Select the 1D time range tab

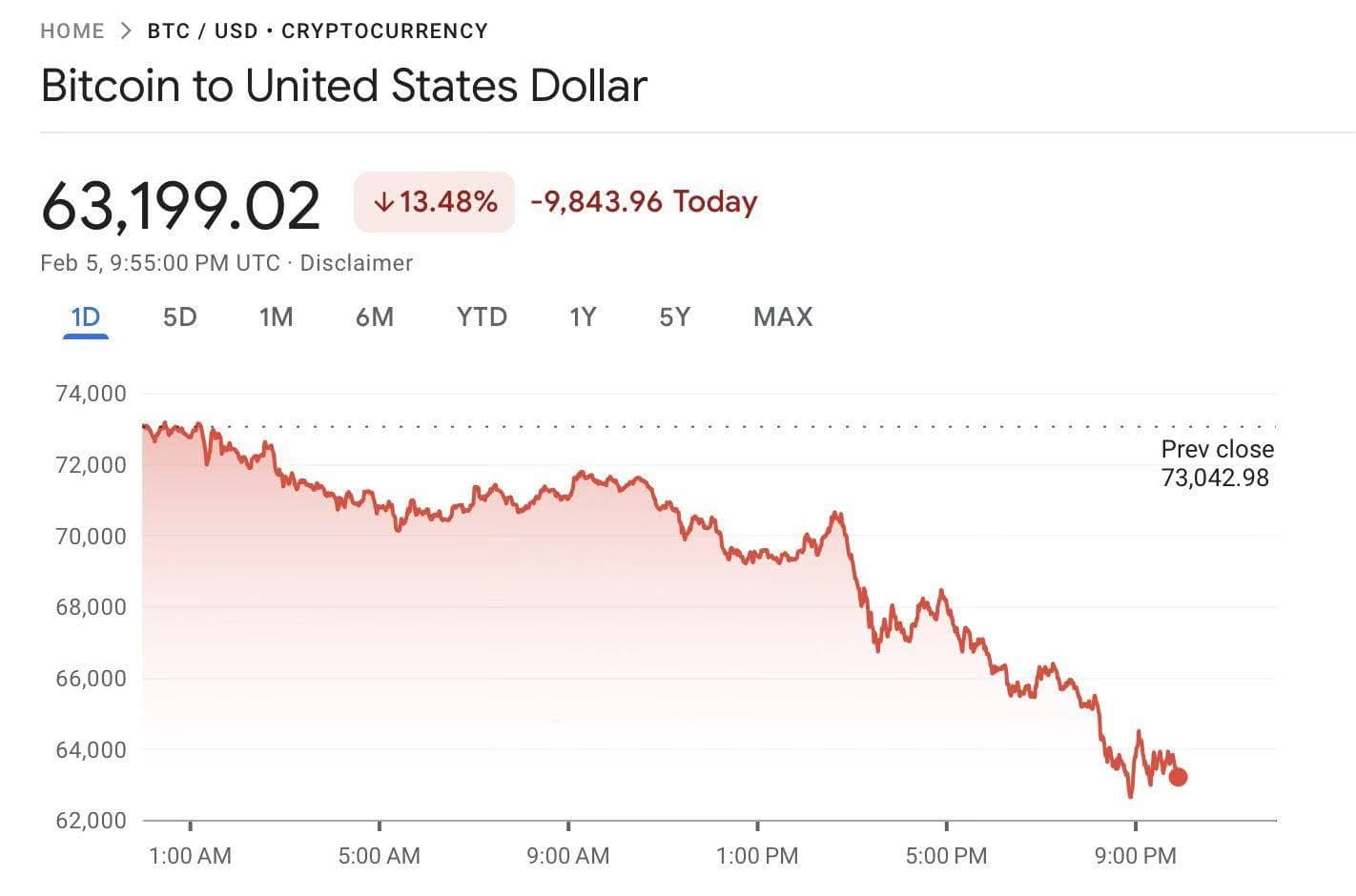click(x=86, y=317)
